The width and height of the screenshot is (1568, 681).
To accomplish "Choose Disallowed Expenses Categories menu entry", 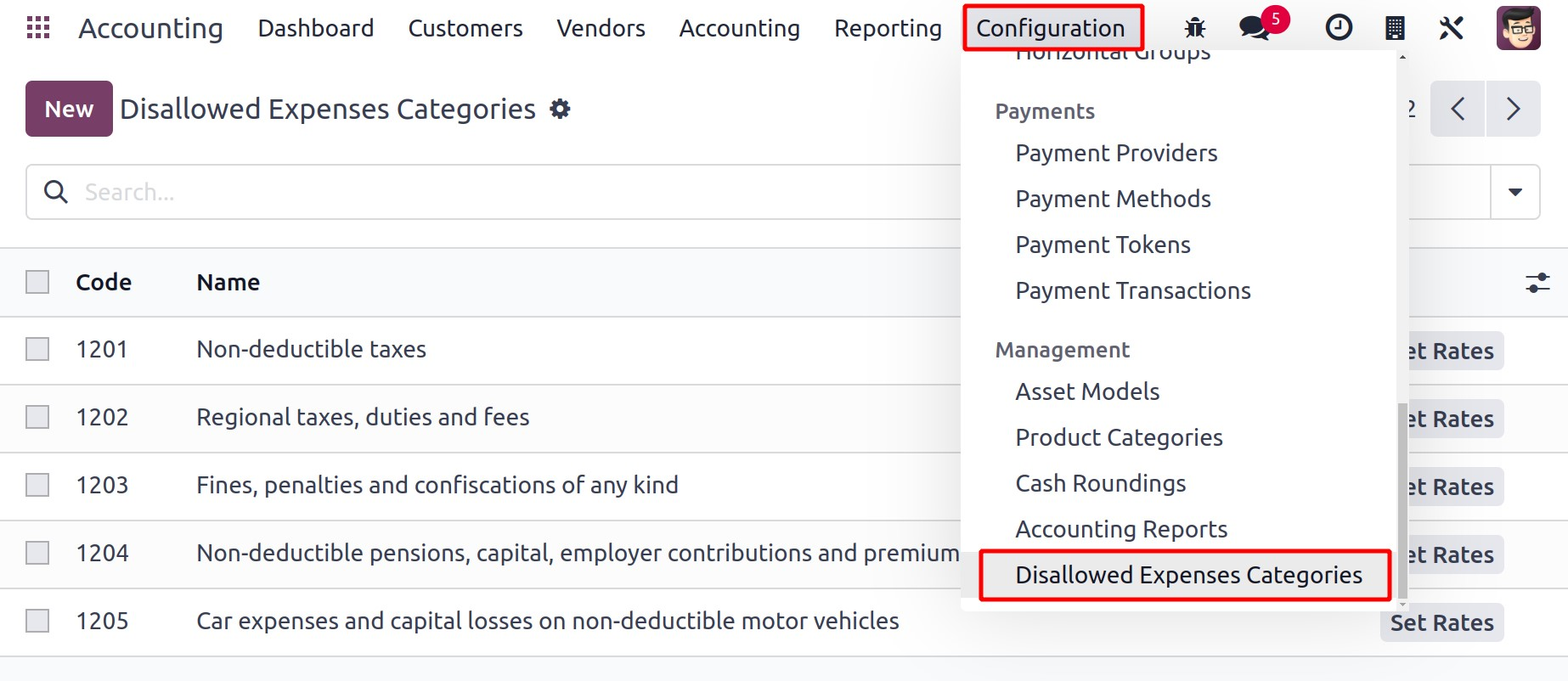I will (x=1187, y=575).
